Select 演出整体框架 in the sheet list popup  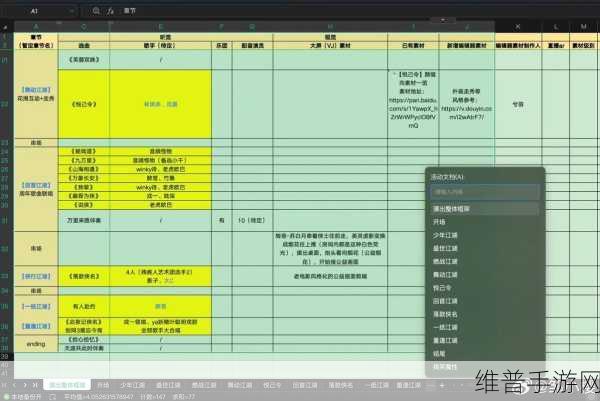[485, 209]
